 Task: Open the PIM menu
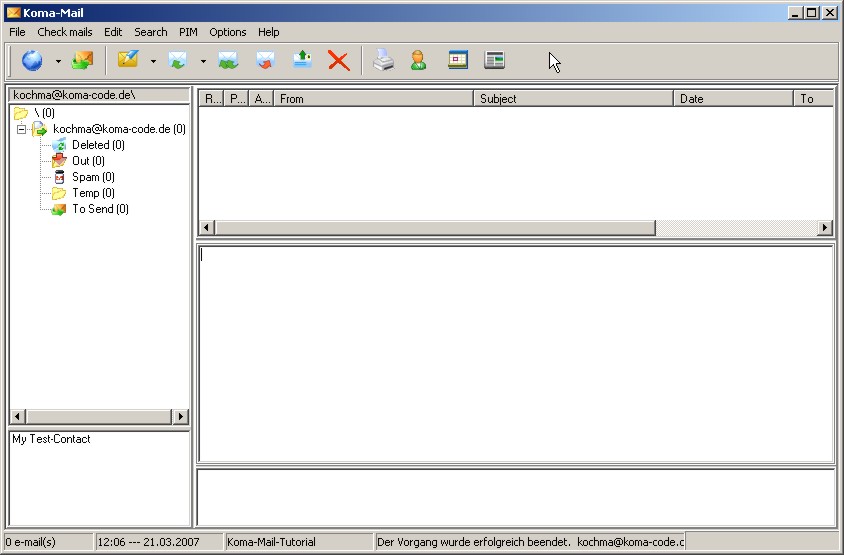point(188,32)
